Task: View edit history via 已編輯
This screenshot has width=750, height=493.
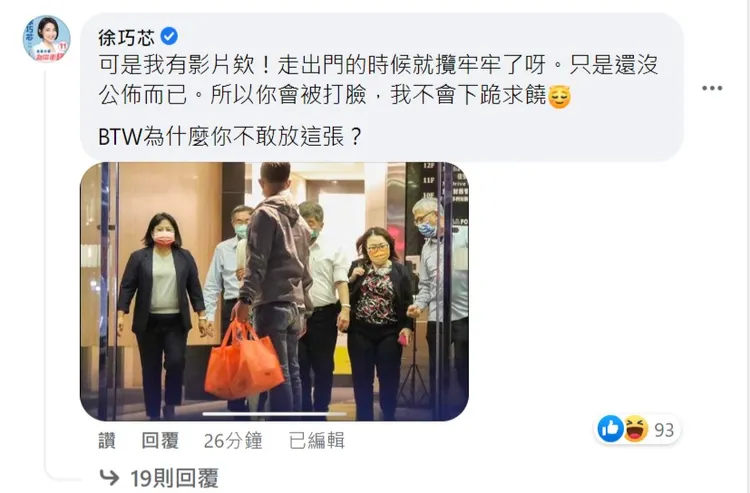Action: tap(317, 441)
